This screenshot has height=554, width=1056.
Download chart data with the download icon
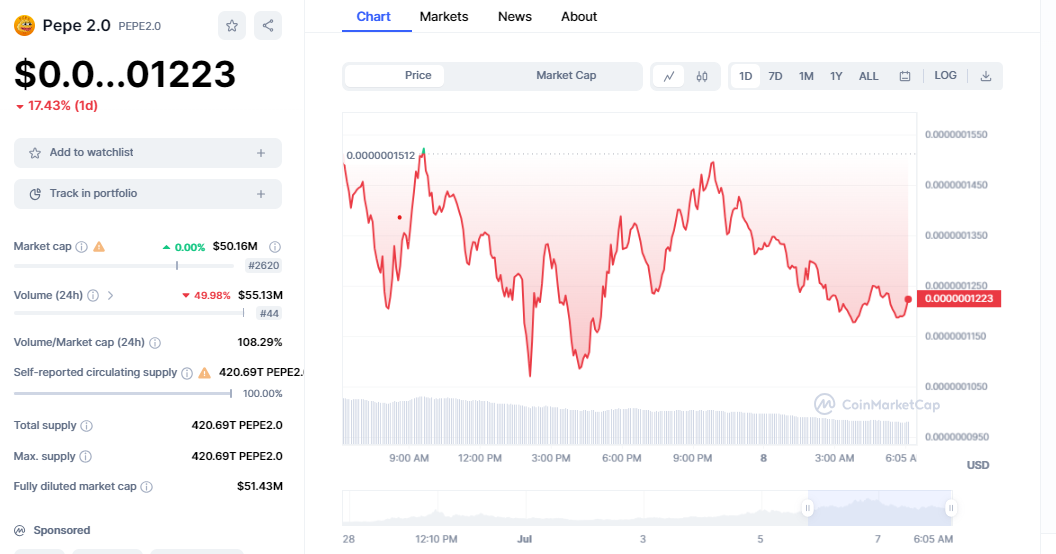pyautogui.click(x=985, y=76)
